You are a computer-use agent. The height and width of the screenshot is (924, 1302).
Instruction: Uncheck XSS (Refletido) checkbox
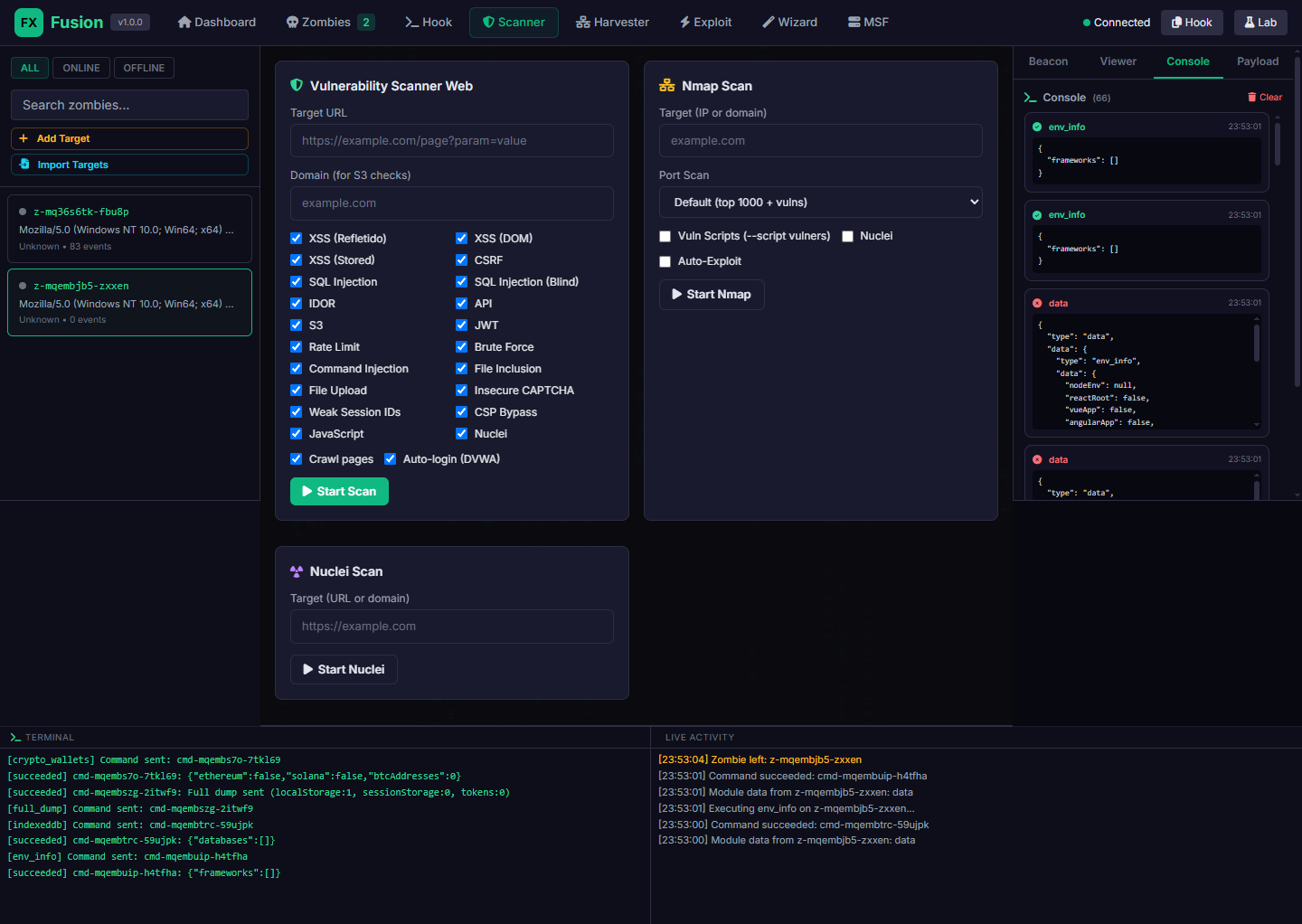296,239
